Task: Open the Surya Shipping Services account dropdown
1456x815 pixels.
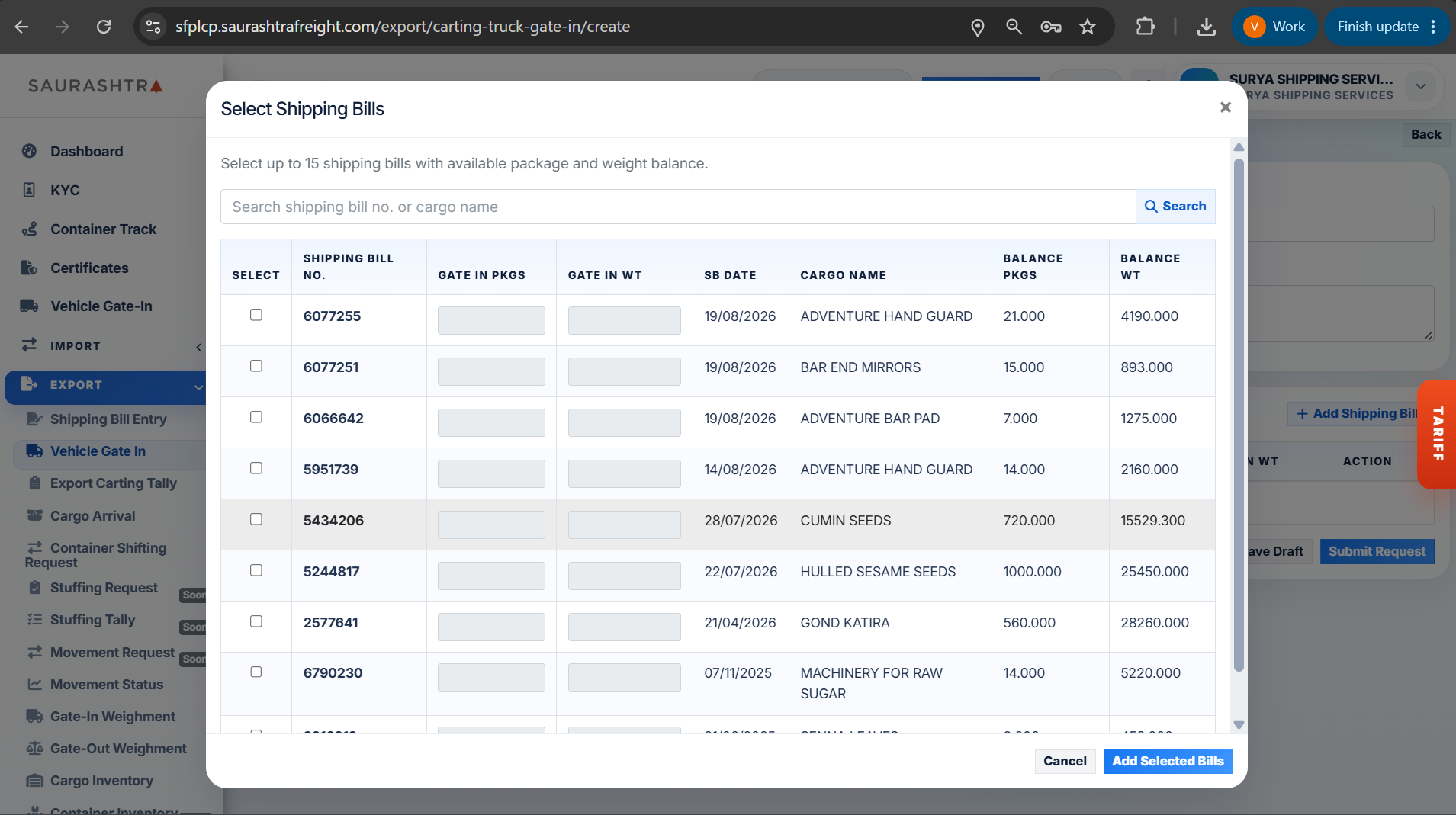Action: point(1420,86)
